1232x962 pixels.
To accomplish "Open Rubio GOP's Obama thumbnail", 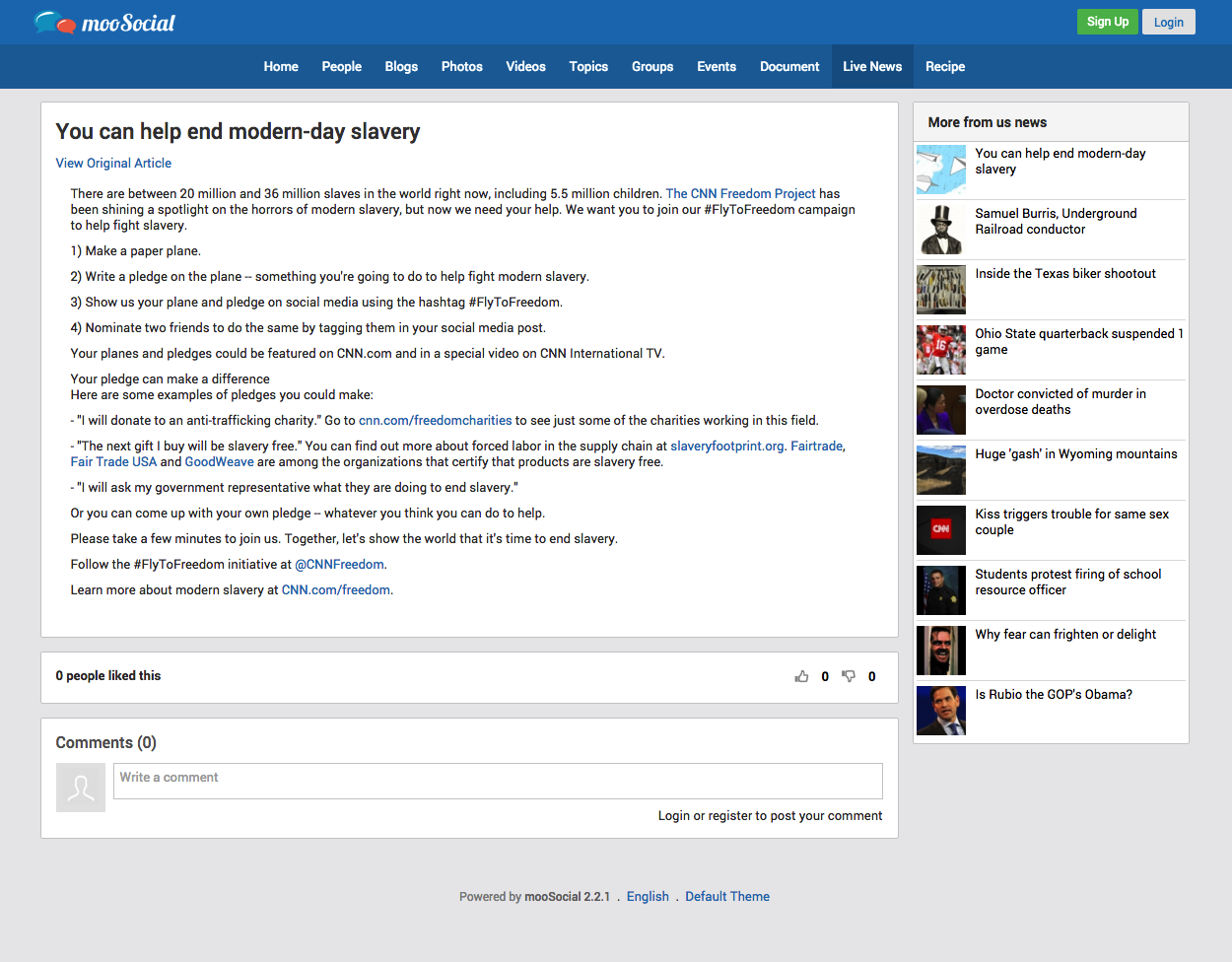I will (941, 711).
